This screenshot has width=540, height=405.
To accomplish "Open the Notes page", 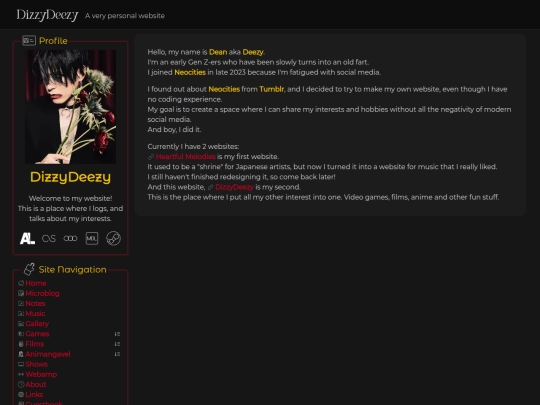I will (x=35, y=303).
